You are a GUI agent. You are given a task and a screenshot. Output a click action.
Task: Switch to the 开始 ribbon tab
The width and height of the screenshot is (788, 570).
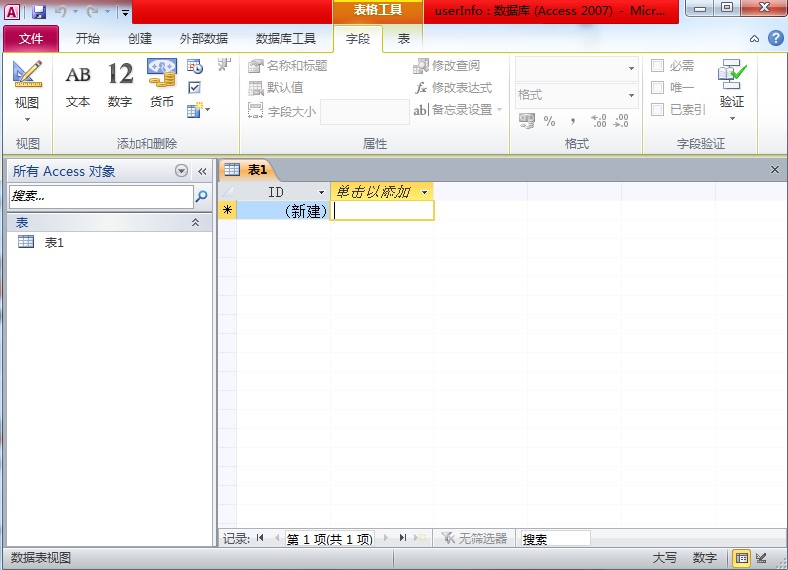87,39
